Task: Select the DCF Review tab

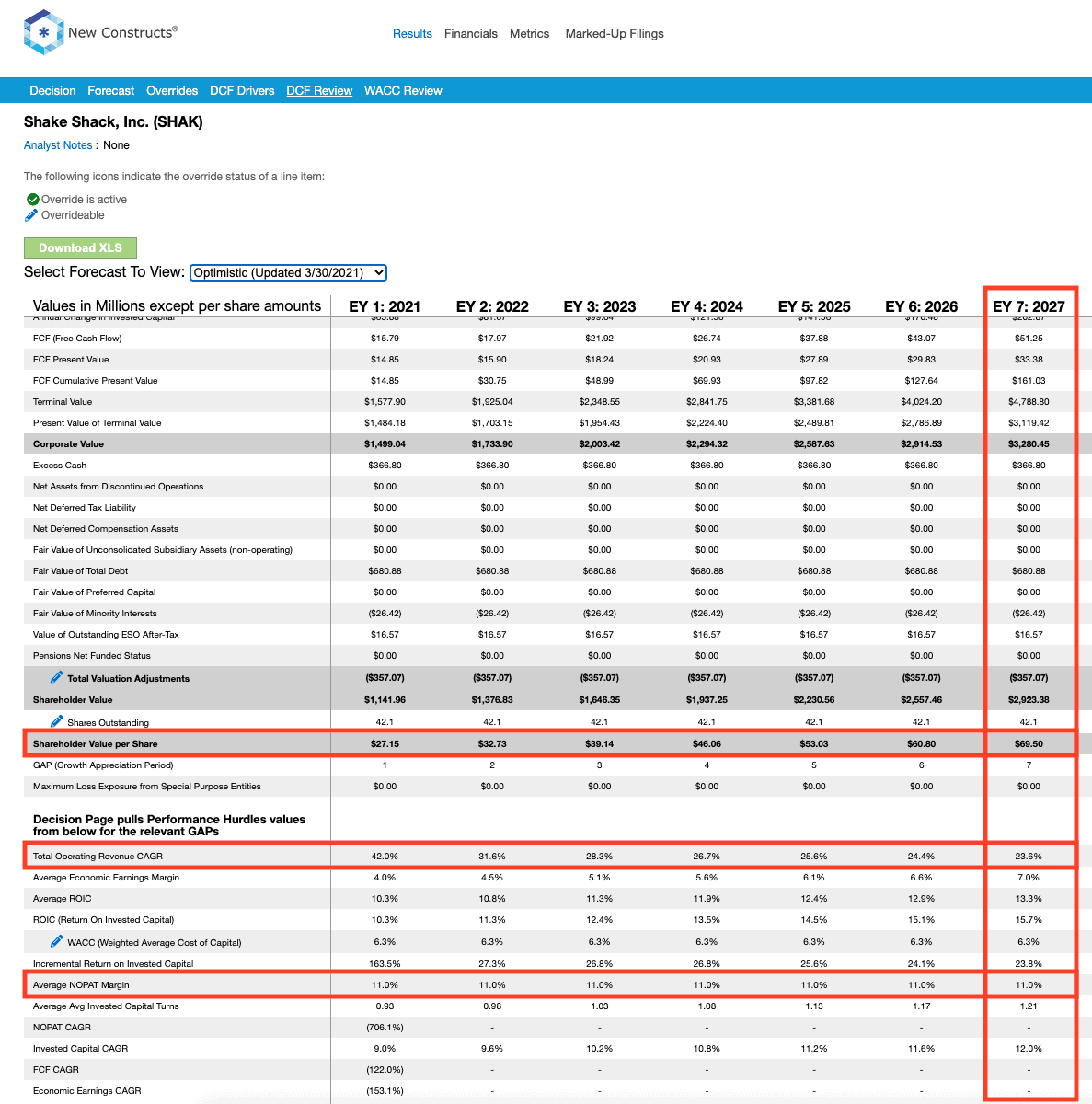Action: 319,91
